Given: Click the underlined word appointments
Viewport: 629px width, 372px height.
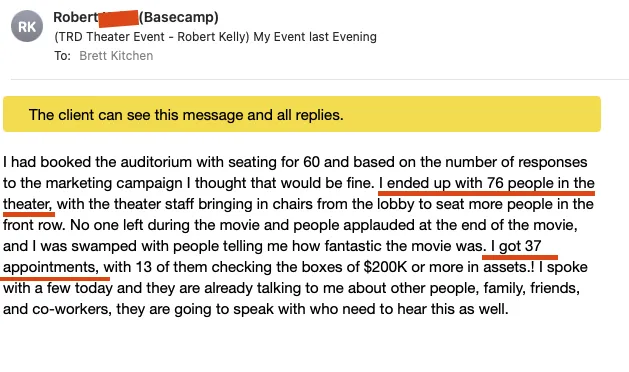Looking at the screenshot, I should point(50,267).
